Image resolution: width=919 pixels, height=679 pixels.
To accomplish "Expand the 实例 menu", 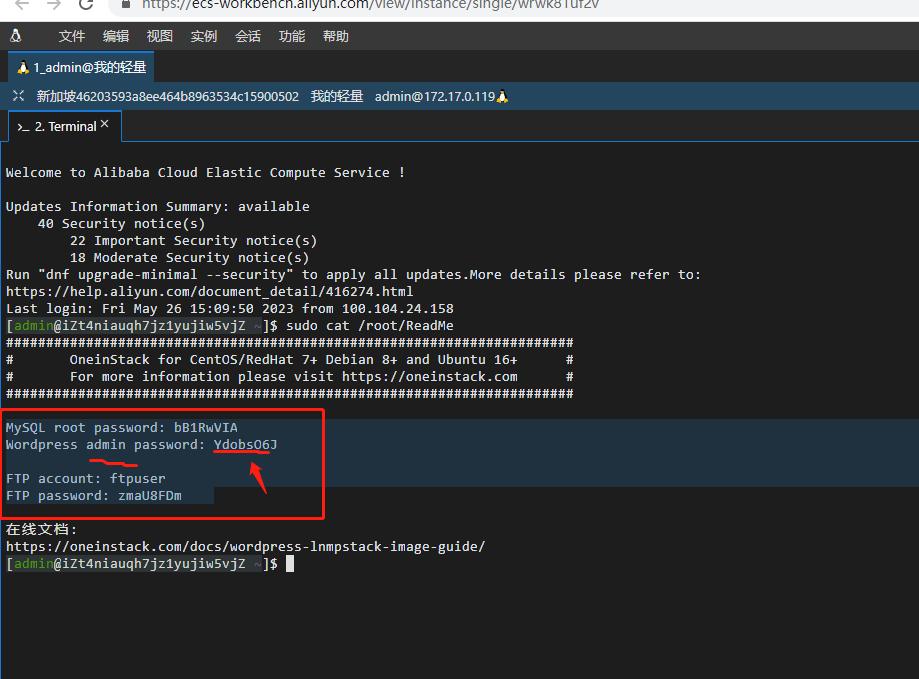I will pos(204,36).
